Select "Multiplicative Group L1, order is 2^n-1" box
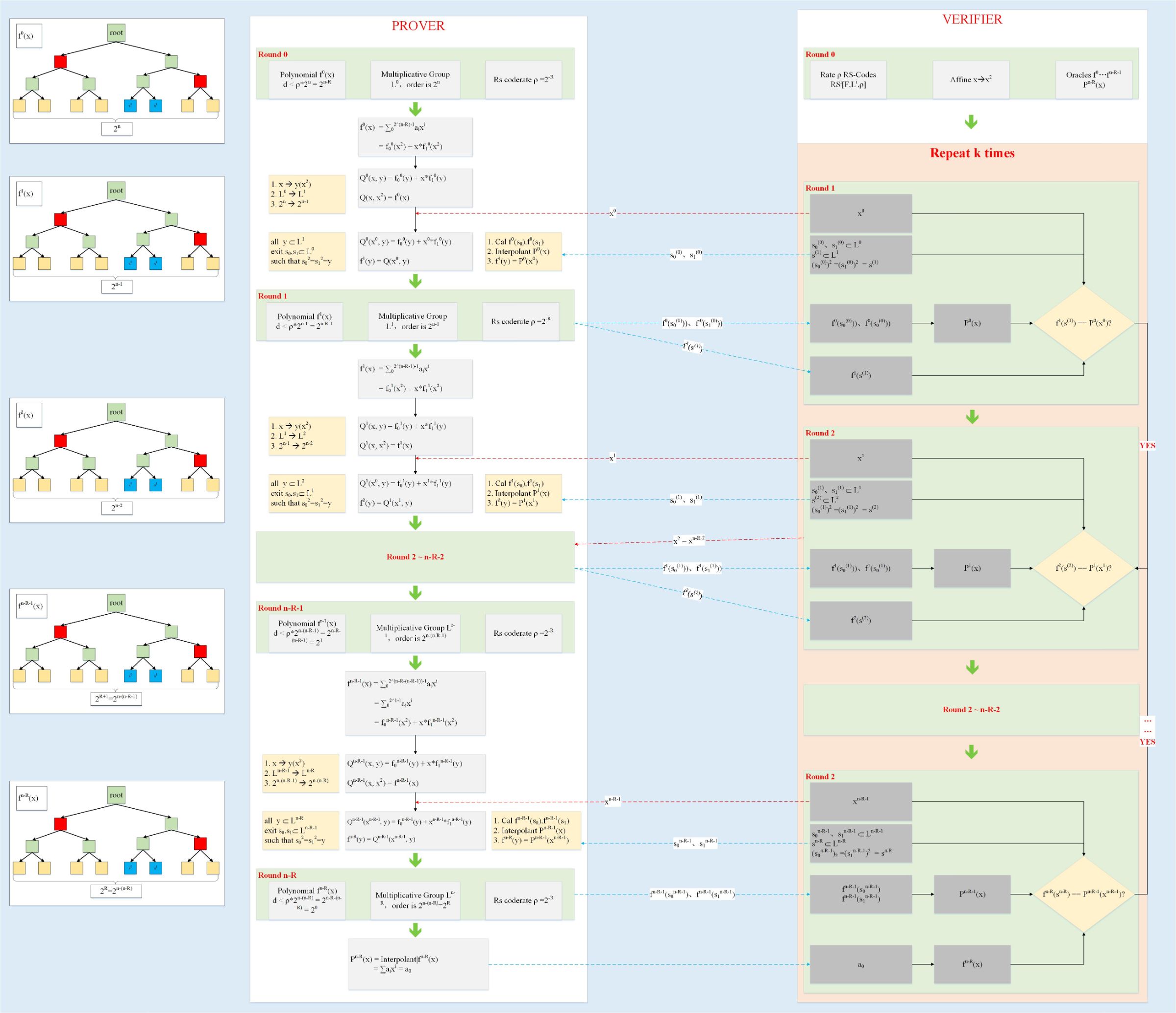 413,321
